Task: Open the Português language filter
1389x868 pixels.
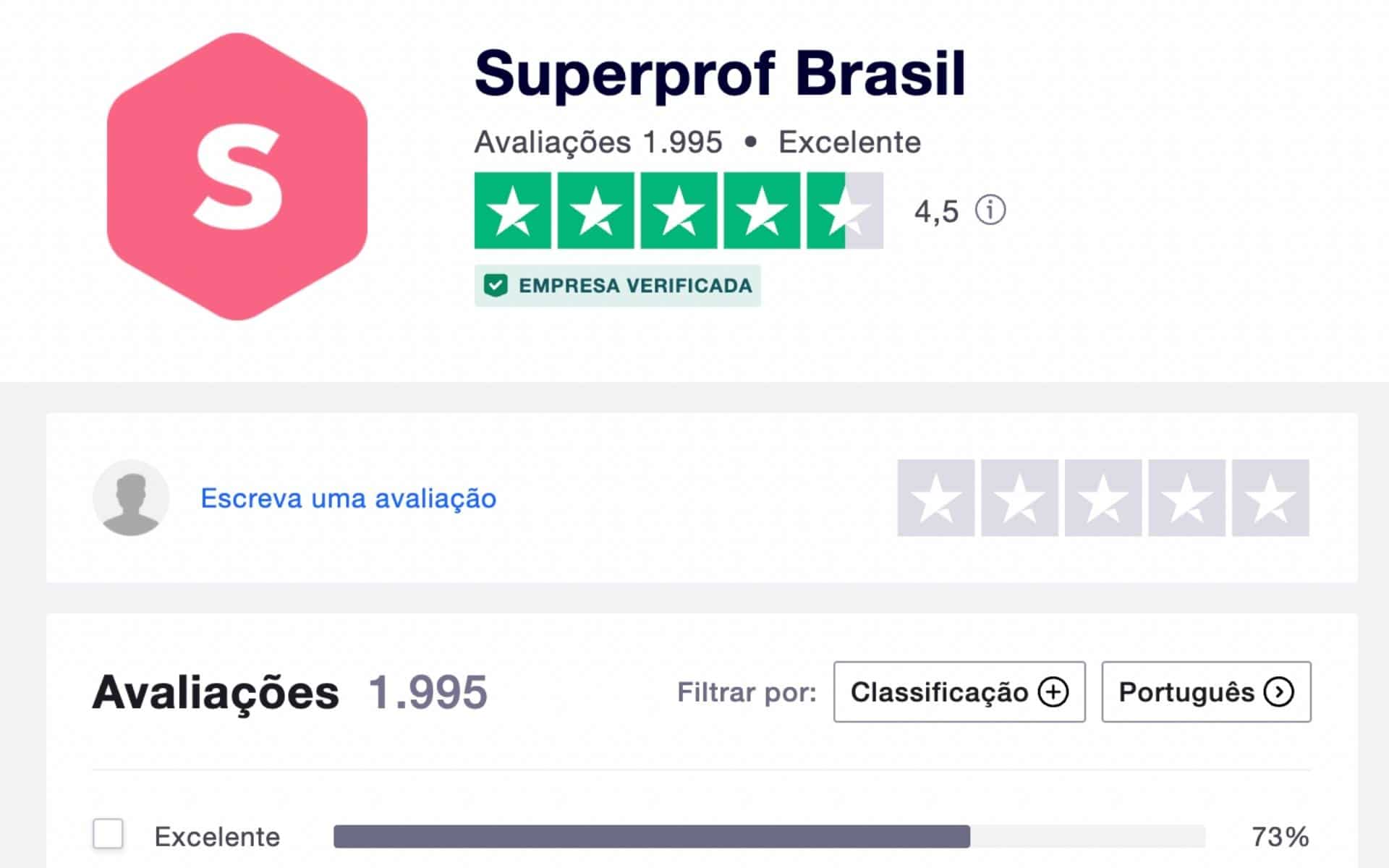Action: [x=1205, y=692]
